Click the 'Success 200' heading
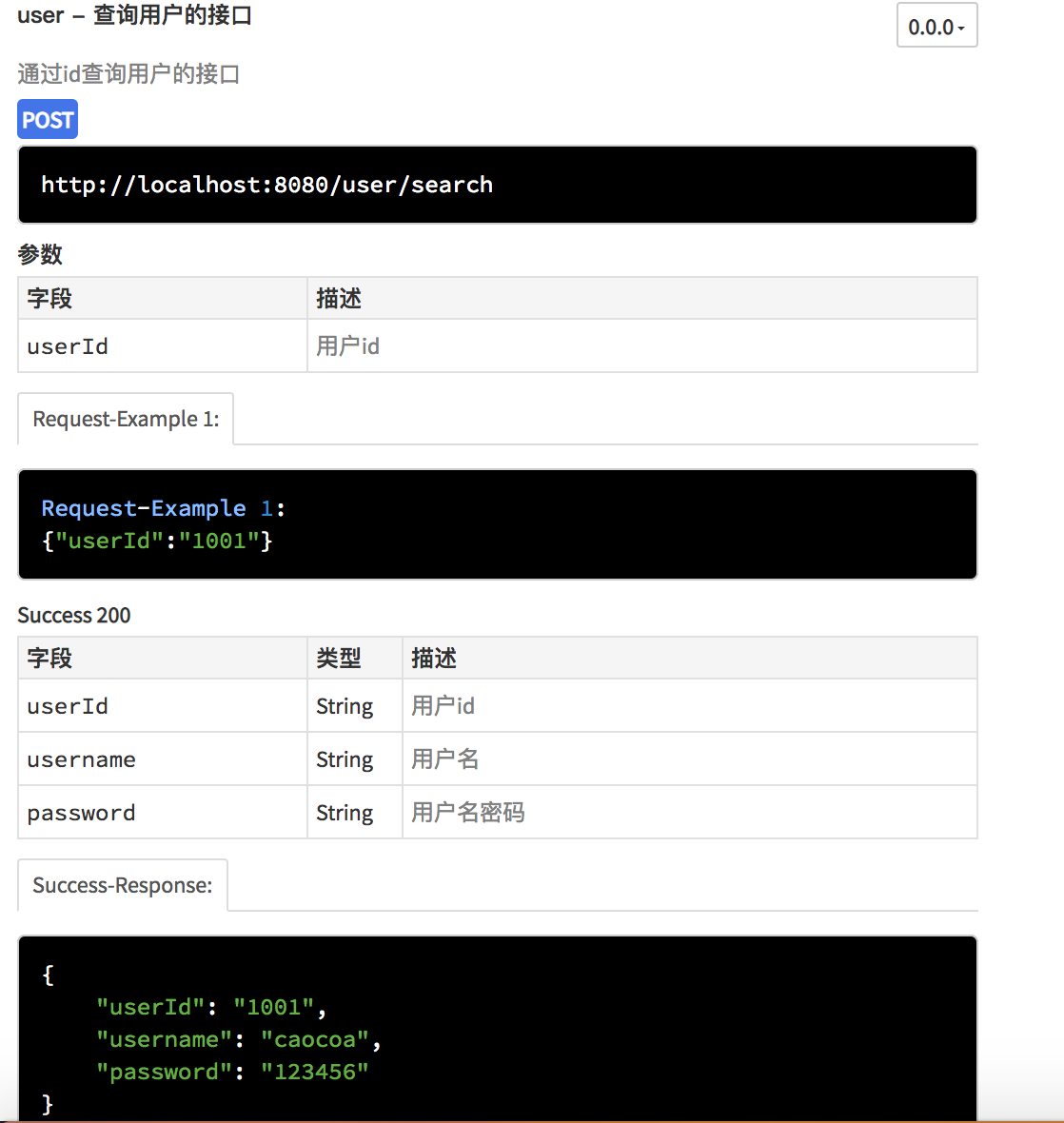The height and width of the screenshot is (1123, 1064). click(x=73, y=615)
